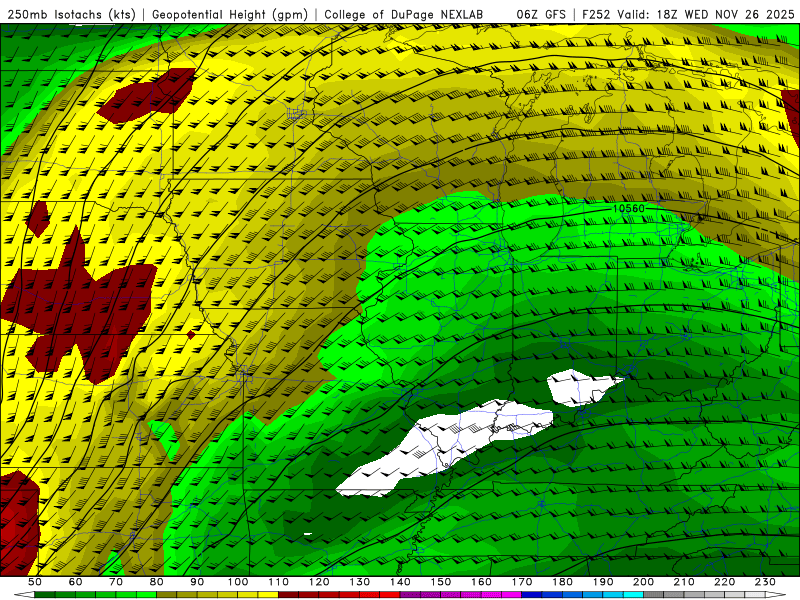Click the olive swatch just after 80
The height and width of the screenshot is (600, 800).
coord(167,595)
